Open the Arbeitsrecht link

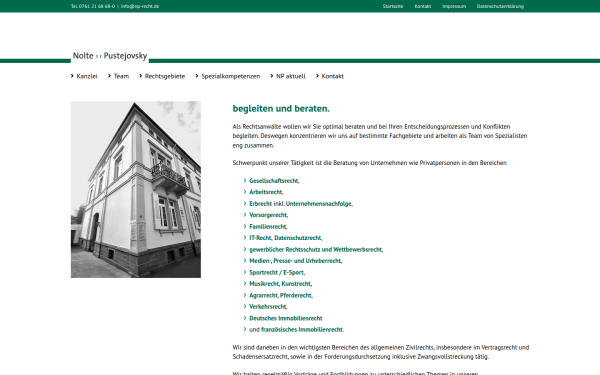coord(266,192)
